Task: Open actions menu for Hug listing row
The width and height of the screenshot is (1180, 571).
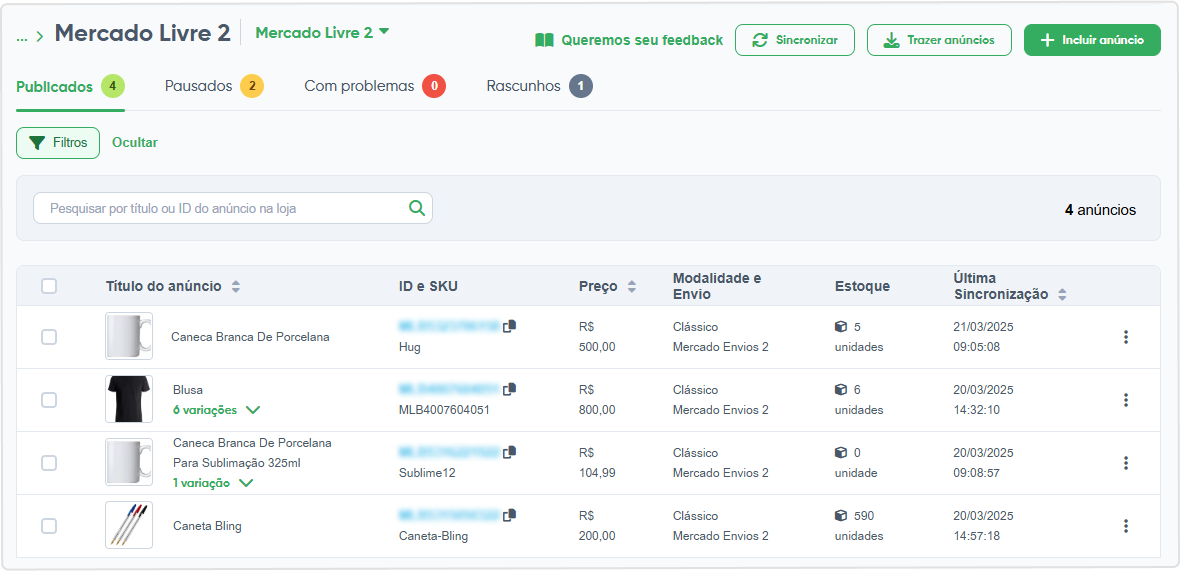Action: (x=1126, y=337)
